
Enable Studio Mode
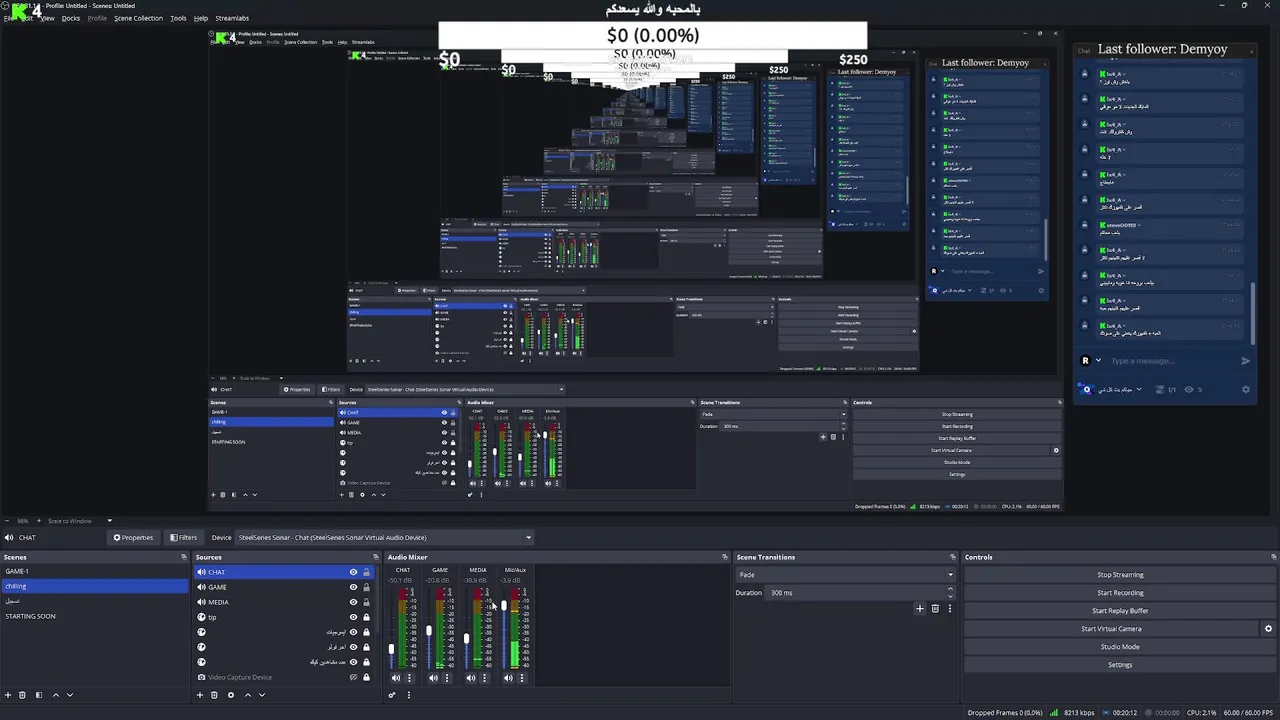[1120, 647]
